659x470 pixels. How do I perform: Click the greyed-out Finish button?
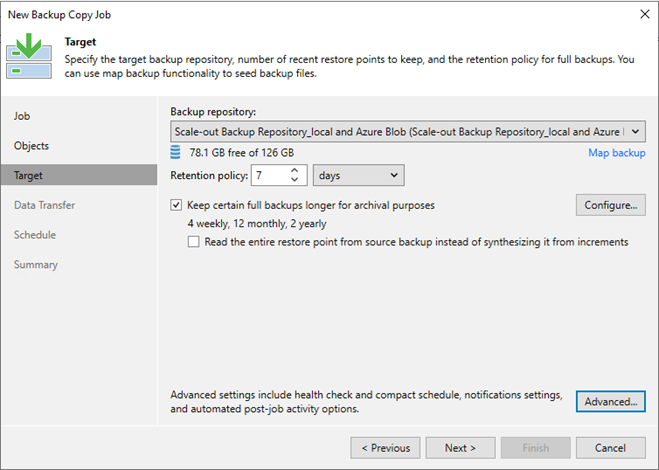(x=535, y=448)
